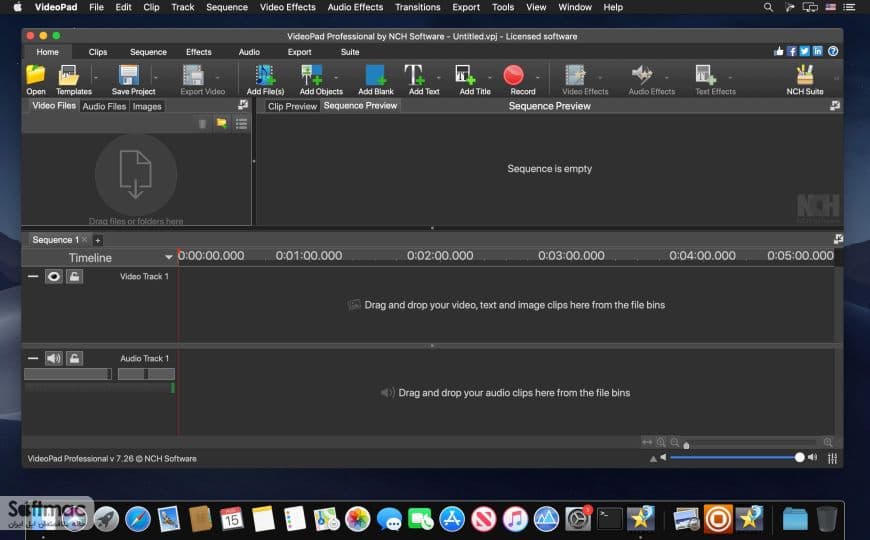Open Spotlight search in the menu bar
Screen dimensions: 870x540
pos(768,7)
